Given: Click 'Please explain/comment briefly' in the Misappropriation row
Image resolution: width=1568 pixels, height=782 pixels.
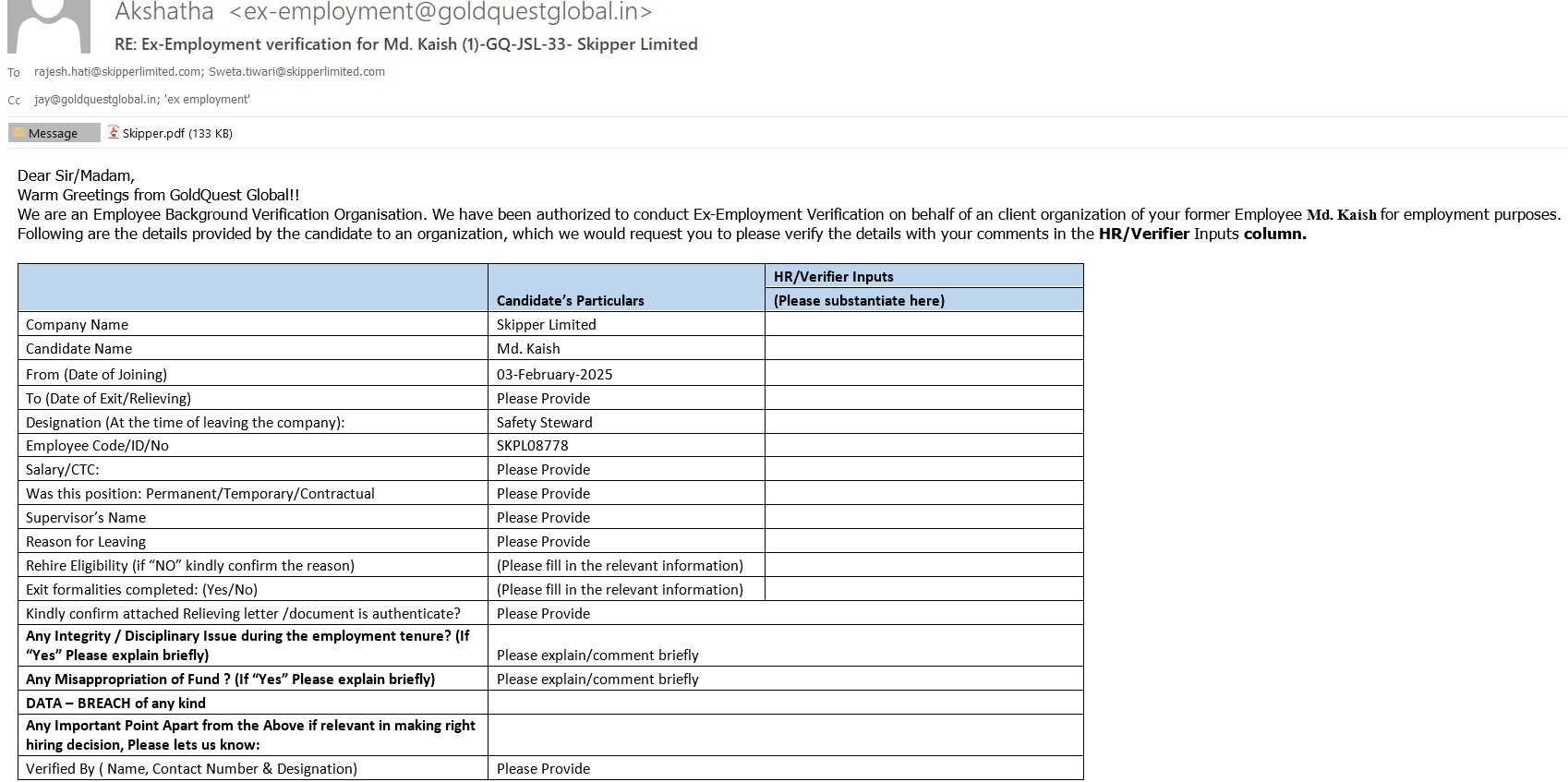Looking at the screenshot, I should (597, 679).
